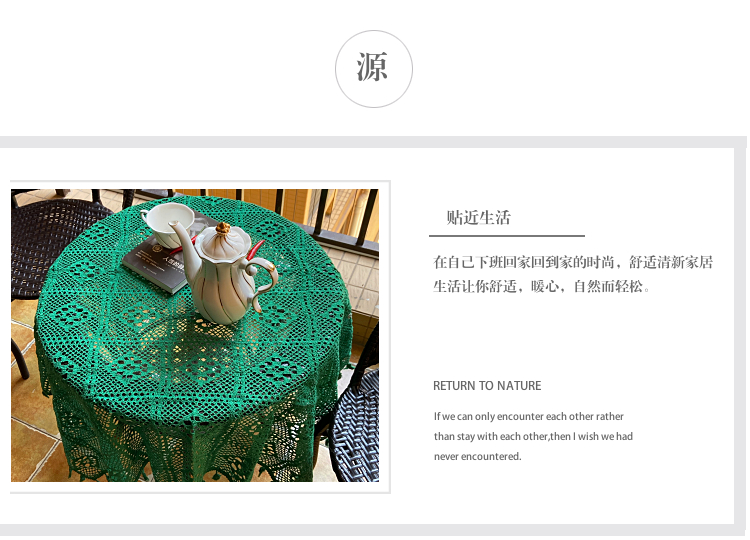Click the line 'than stay with each other'
The height and width of the screenshot is (540, 750).
point(533,436)
